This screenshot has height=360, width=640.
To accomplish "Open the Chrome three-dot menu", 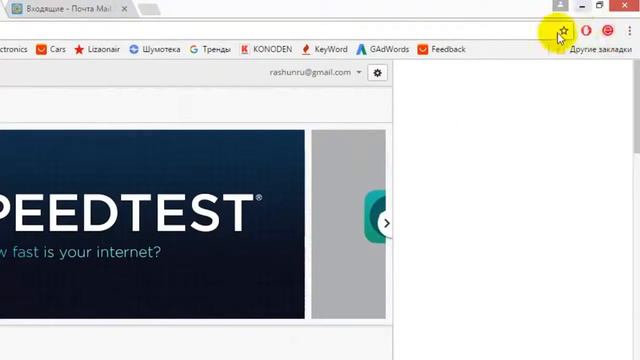I will (630, 31).
